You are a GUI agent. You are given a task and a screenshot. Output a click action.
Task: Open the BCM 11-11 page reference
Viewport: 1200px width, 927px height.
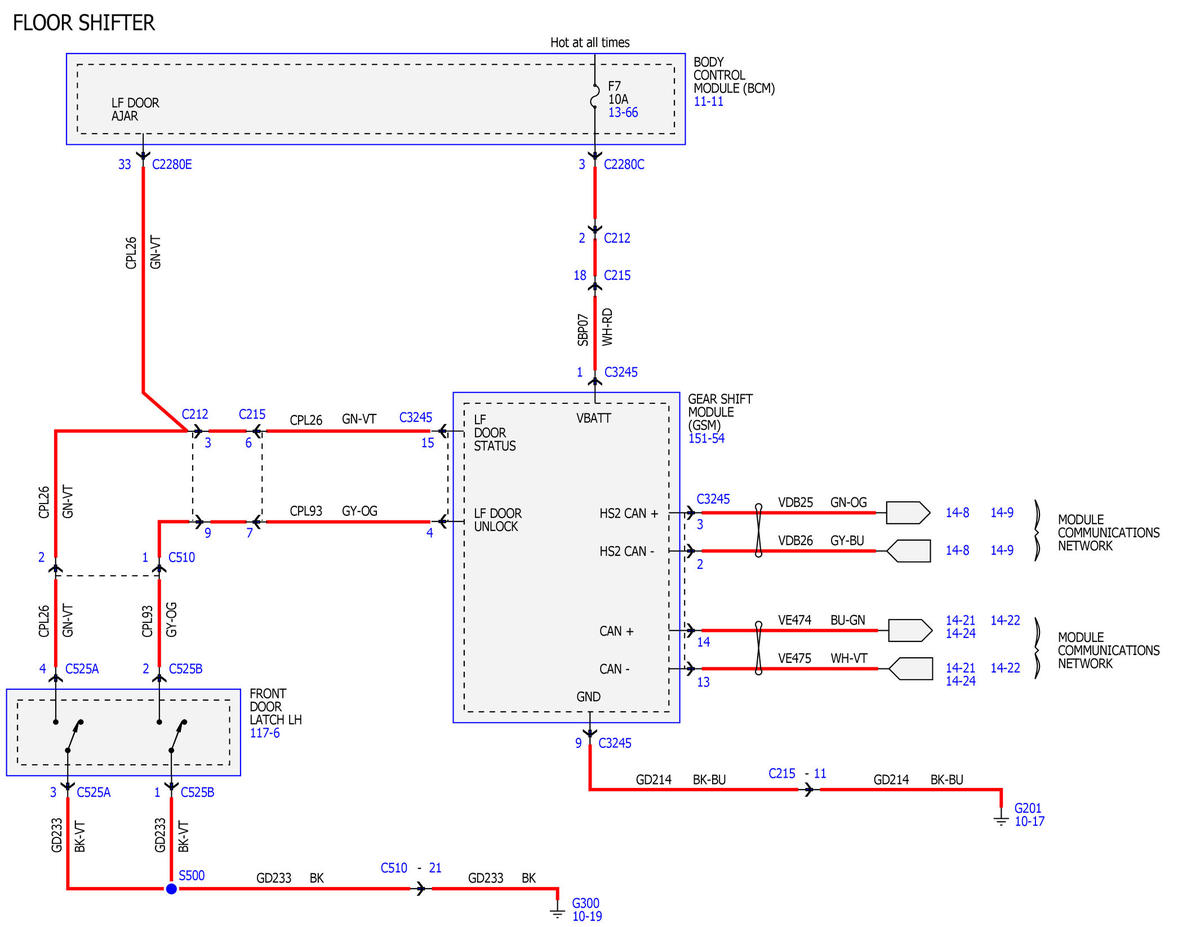click(x=709, y=102)
